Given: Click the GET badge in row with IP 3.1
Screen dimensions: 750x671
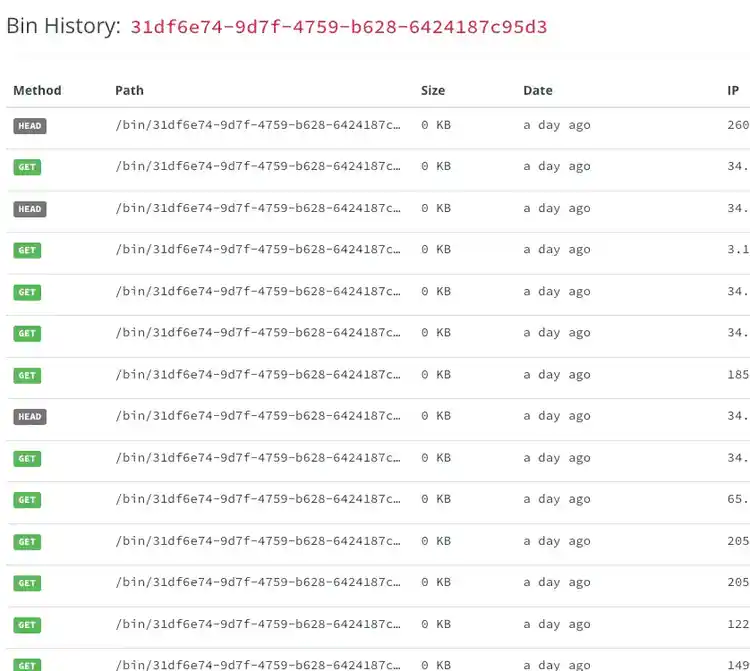Looking at the screenshot, I should coord(27,250).
